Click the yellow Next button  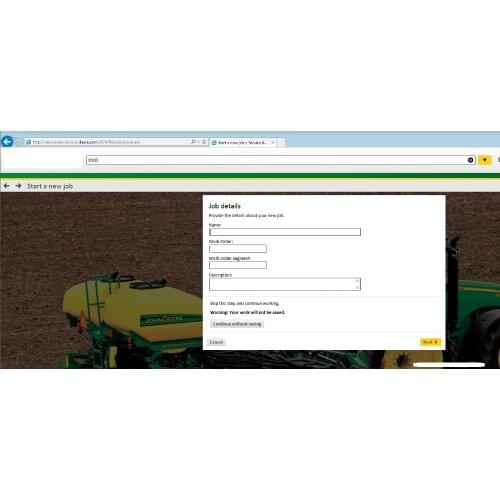(x=430, y=342)
